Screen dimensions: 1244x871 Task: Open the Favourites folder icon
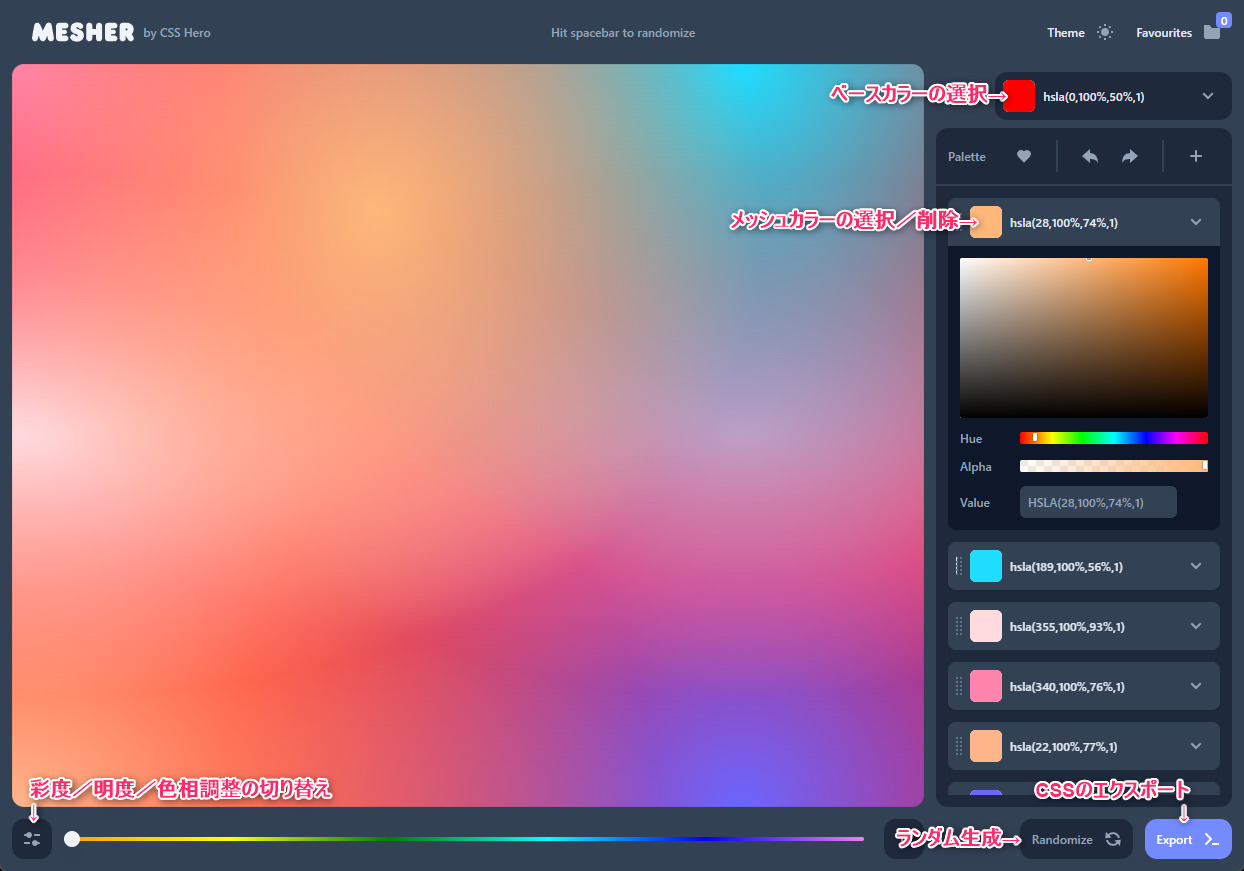1212,32
